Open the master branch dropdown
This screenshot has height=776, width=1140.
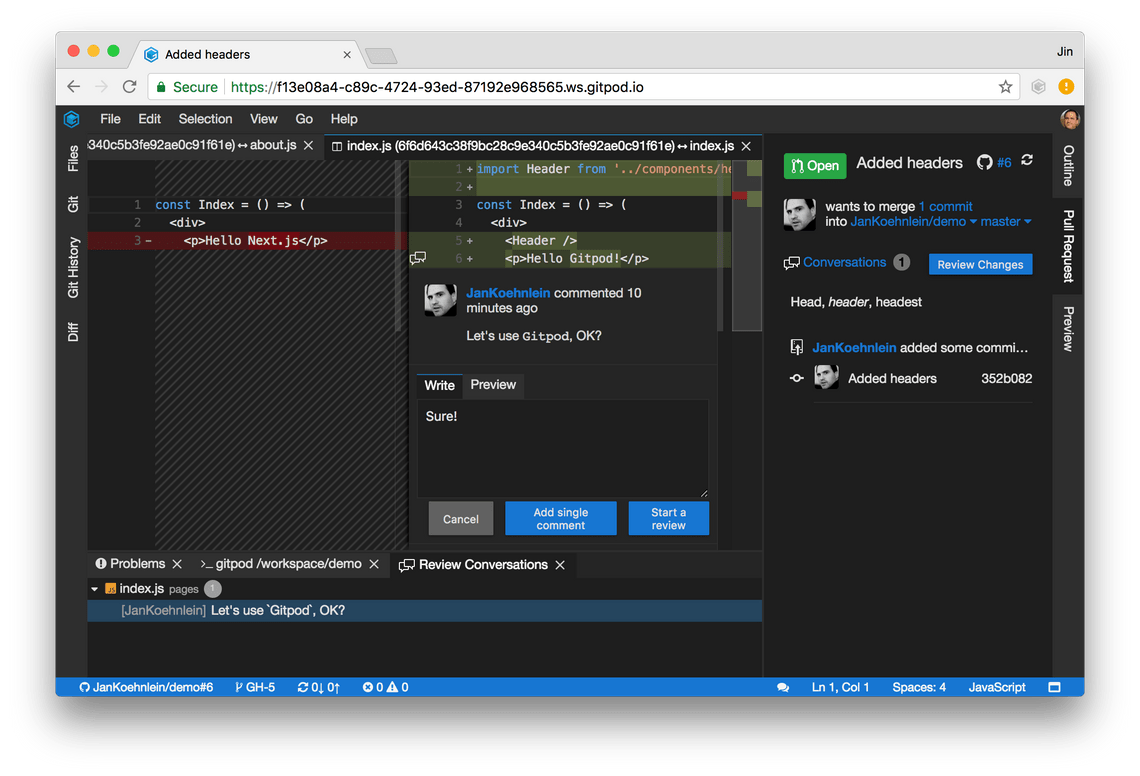click(x=1005, y=222)
